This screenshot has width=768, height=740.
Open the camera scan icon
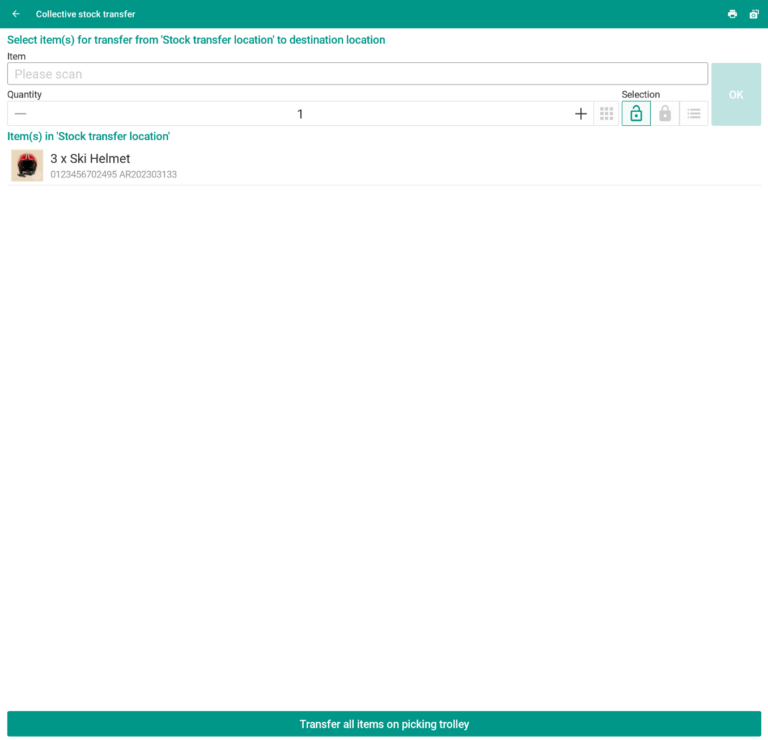[x=754, y=14]
